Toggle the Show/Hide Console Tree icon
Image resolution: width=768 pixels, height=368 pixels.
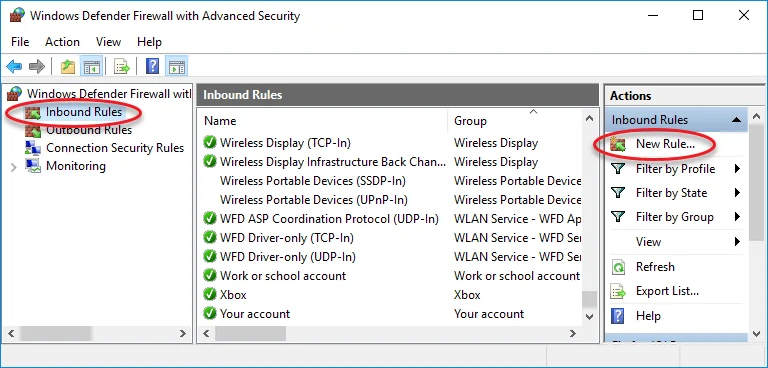point(92,67)
